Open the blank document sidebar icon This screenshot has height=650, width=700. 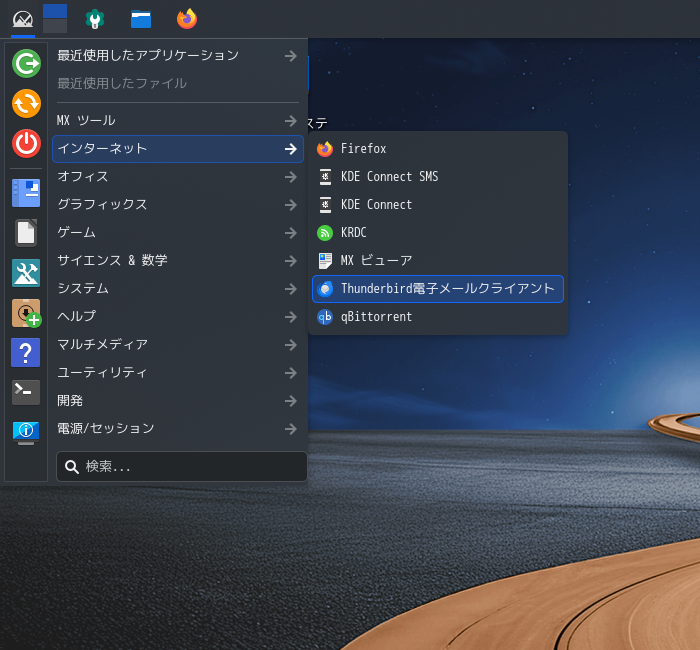(x=26, y=233)
